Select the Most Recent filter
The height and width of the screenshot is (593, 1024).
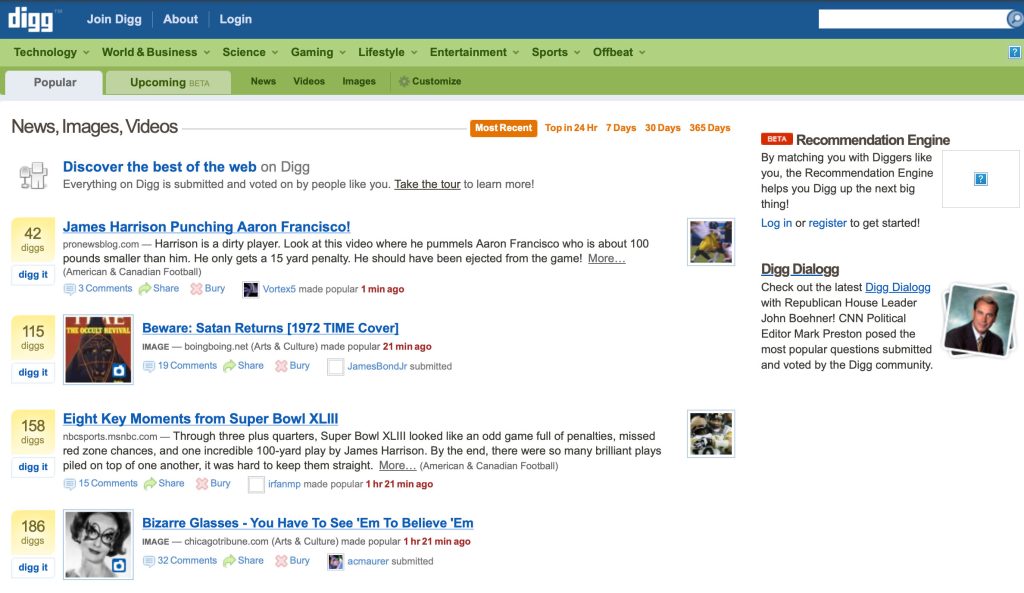pos(503,128)
